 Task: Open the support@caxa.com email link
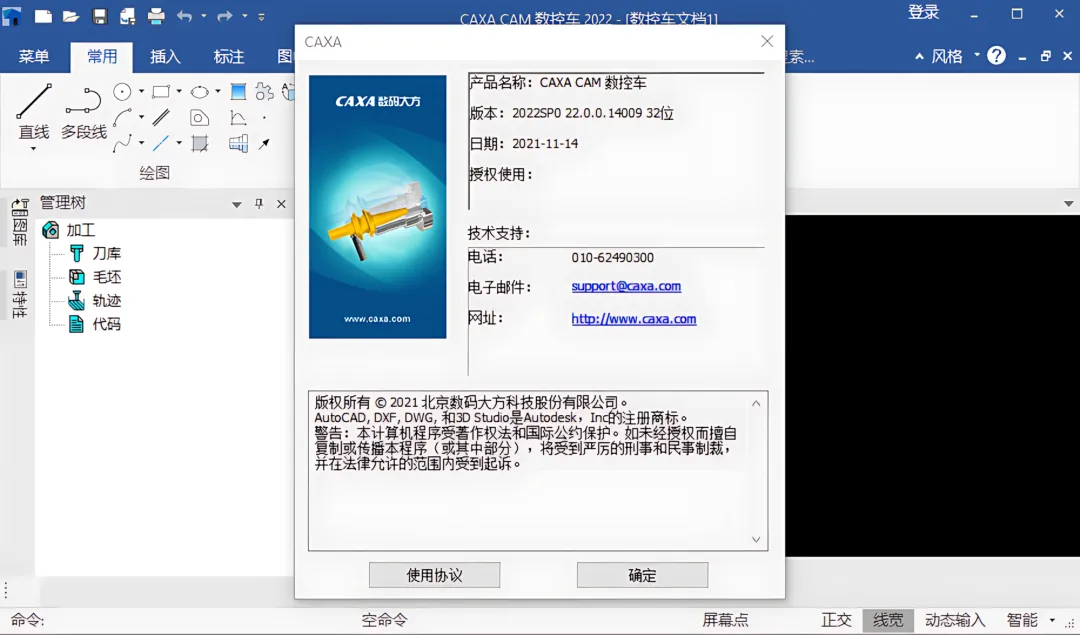click(626, 286)
